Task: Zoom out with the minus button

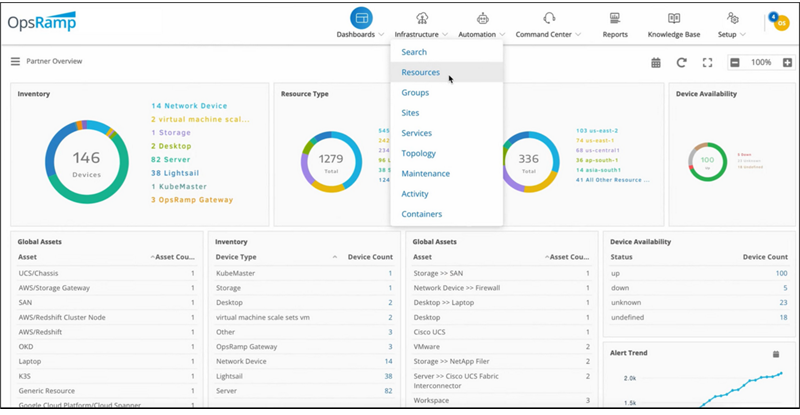Action: 735,63
